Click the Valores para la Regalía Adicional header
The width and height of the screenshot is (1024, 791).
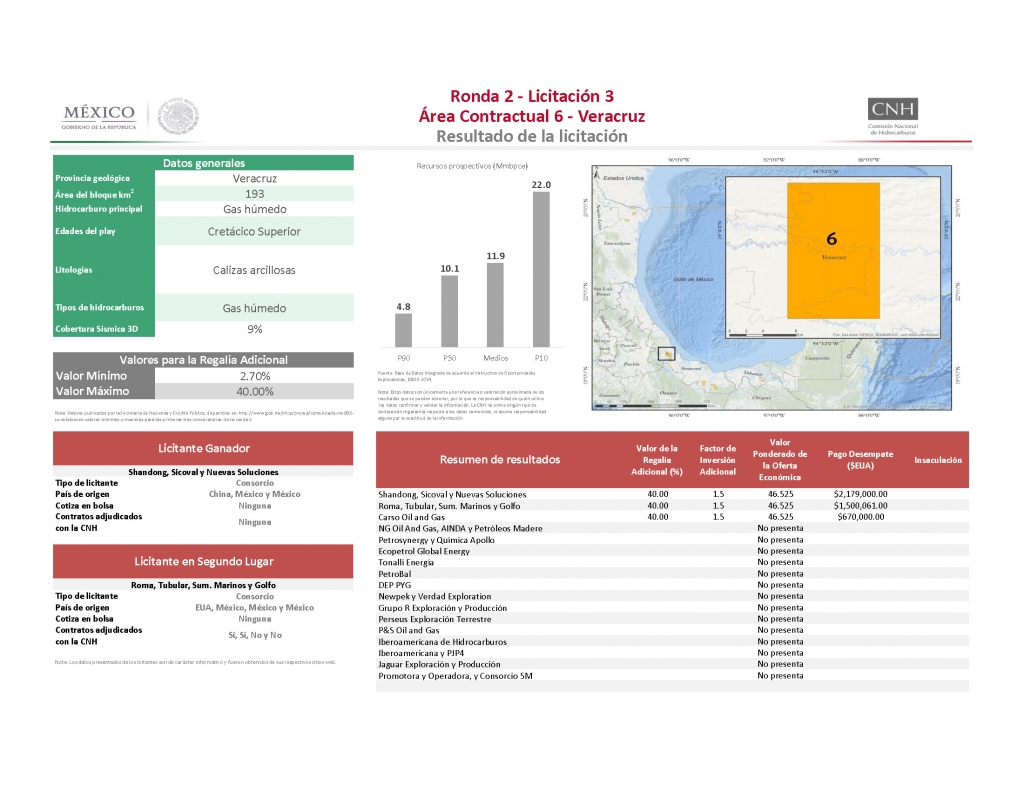[x=203, y=359]
